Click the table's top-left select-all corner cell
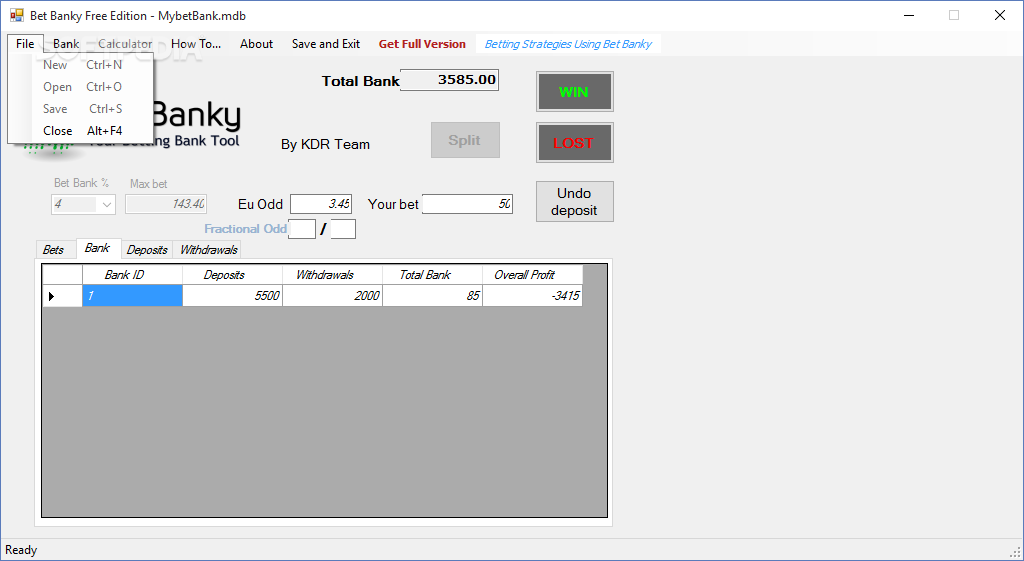 (x=63, y=275)
